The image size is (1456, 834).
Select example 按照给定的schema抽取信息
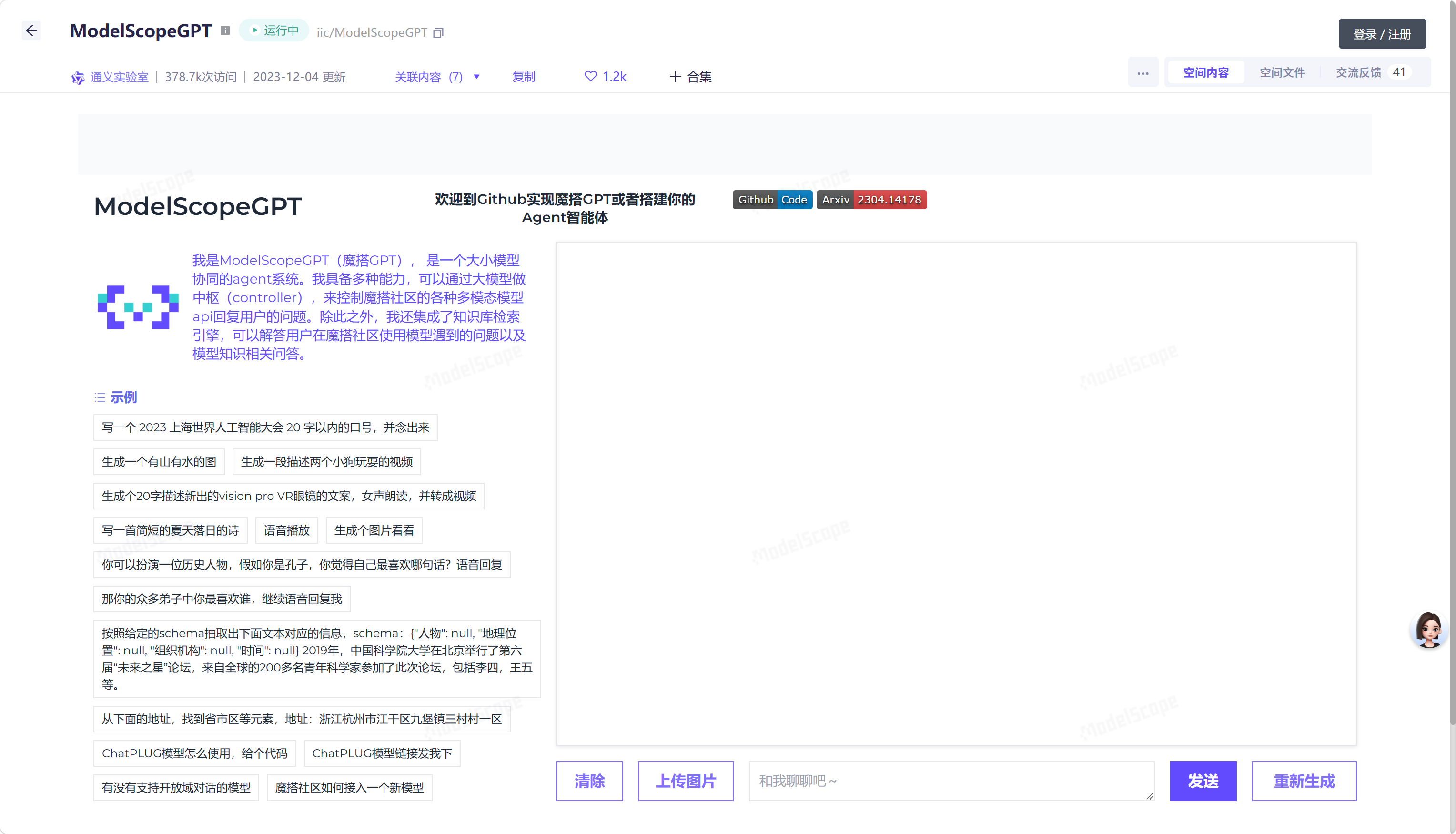(317, 659)
